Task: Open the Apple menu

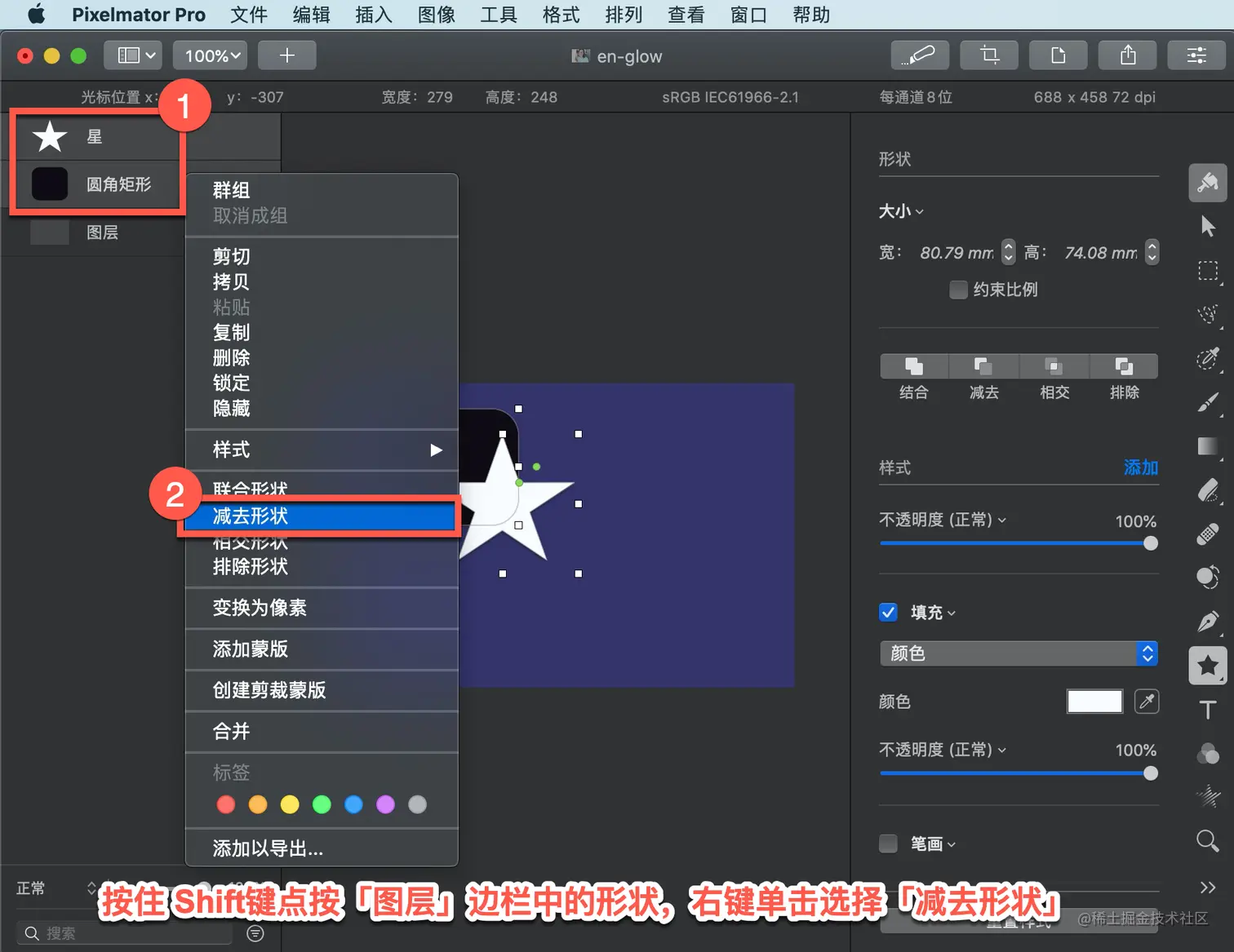Action: click(x=37, y=15)
